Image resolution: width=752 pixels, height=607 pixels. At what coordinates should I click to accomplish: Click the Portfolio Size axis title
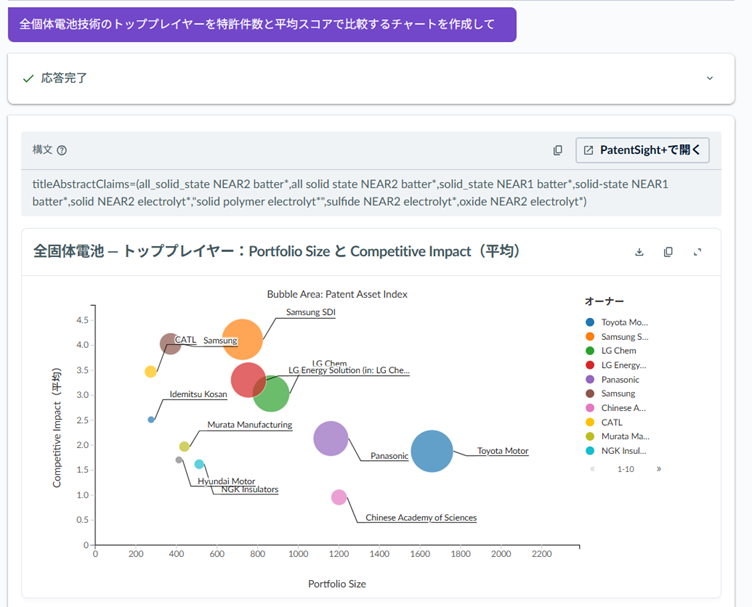pos(337,584)
